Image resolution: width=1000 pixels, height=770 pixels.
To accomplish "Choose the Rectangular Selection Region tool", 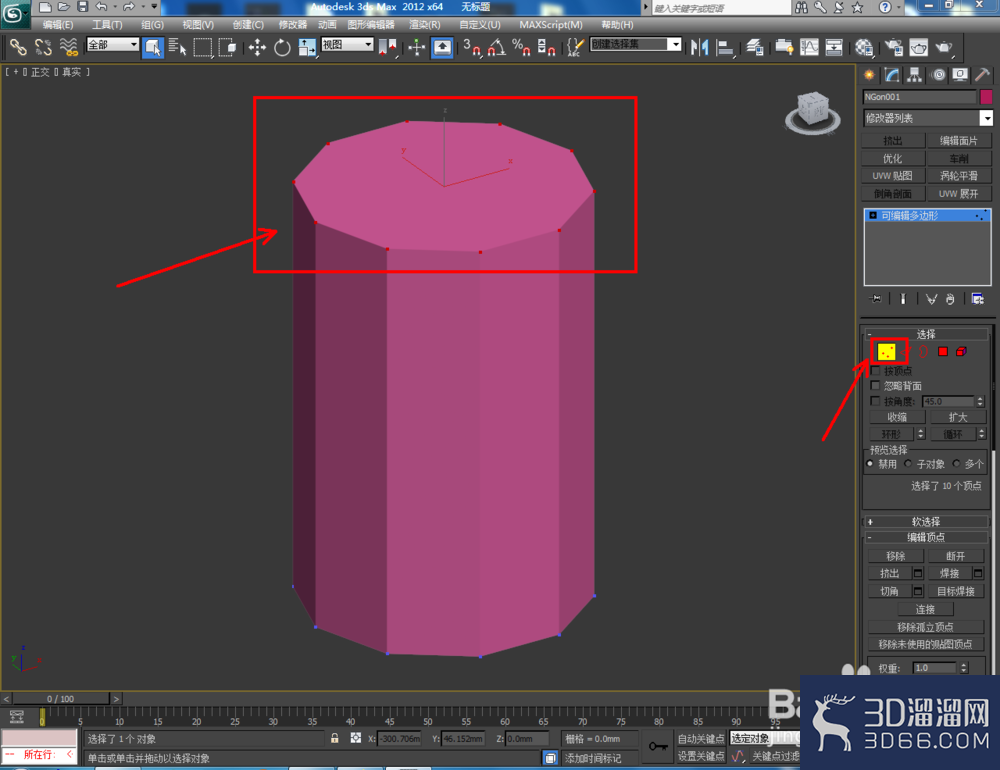I will 202,47.
